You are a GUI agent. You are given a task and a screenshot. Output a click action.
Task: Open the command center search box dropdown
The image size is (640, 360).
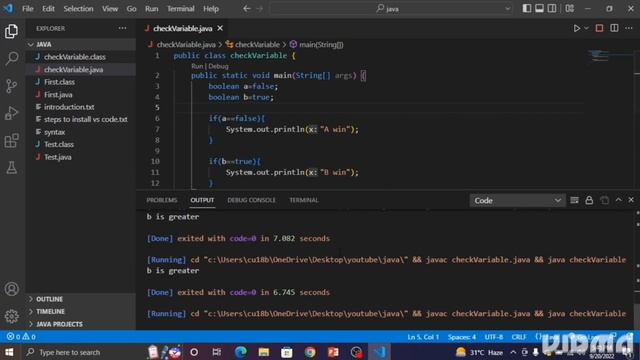(x=507, y=9)
